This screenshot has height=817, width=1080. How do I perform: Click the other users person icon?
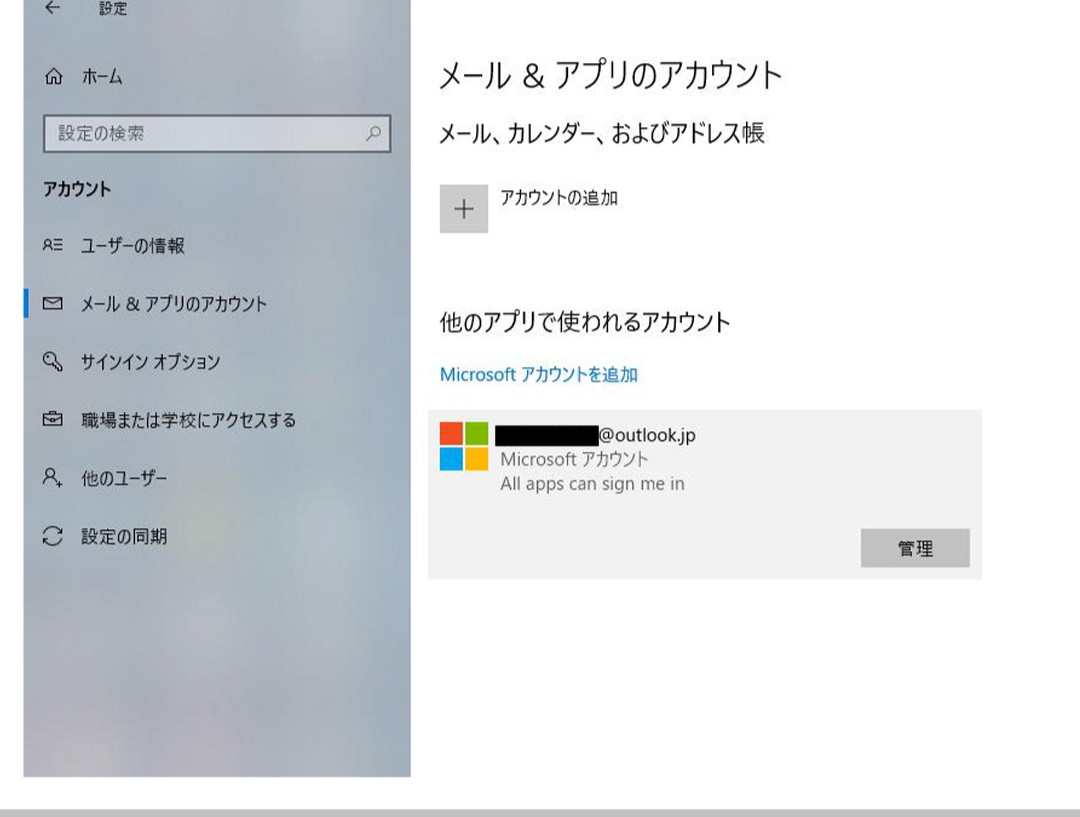click(53, 477)
